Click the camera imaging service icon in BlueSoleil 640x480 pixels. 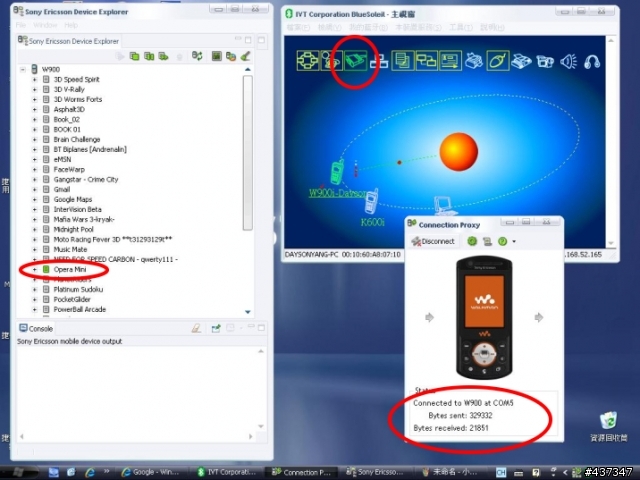[x=545, y=61]
